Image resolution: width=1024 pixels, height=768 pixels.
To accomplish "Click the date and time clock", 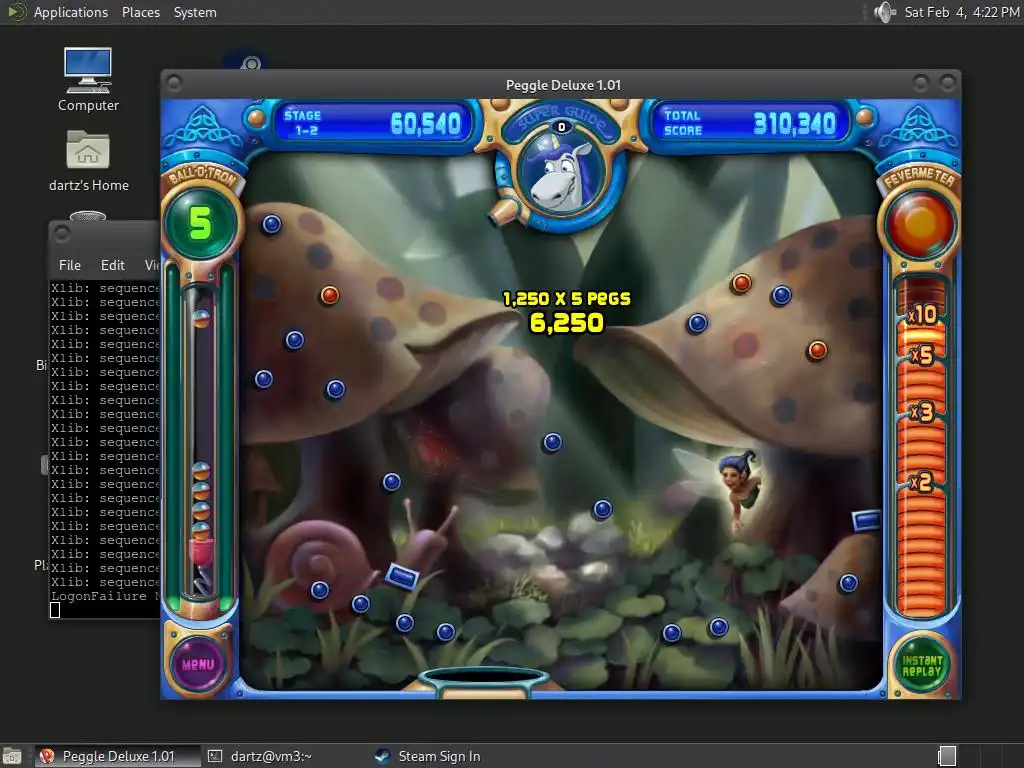I will [x=962, y=12].
